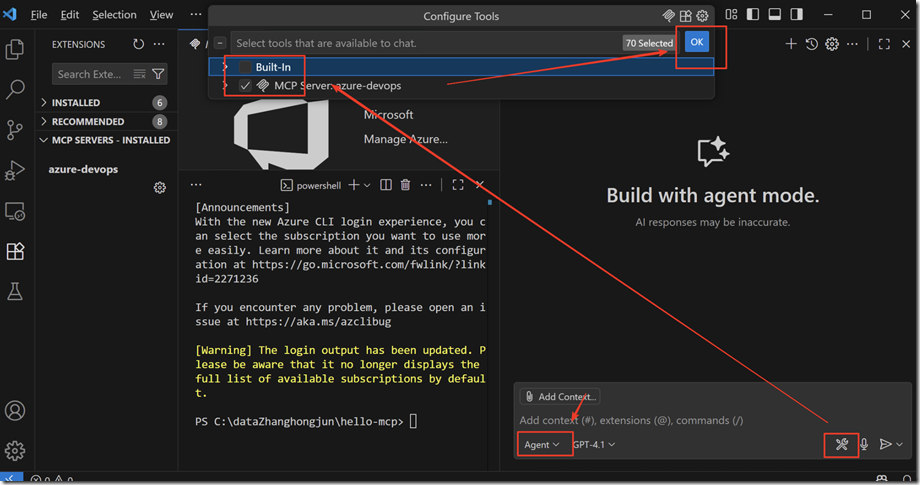Screen dimensions: 920x485
Task: Open the Selection menu
Action: coord(114,15)
